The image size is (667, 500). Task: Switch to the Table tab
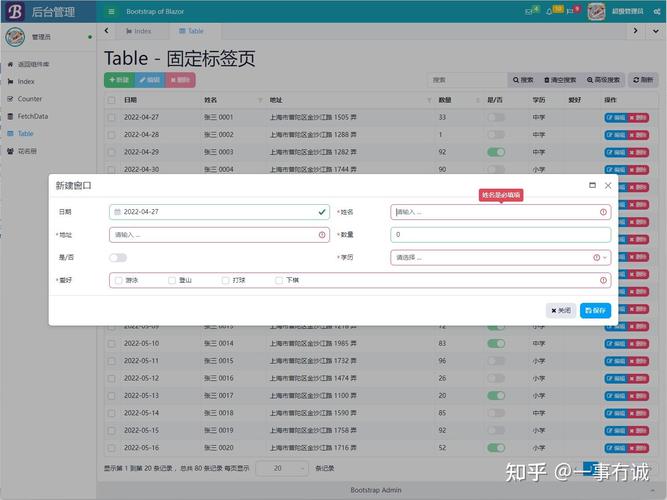click(x=191, y=31)
